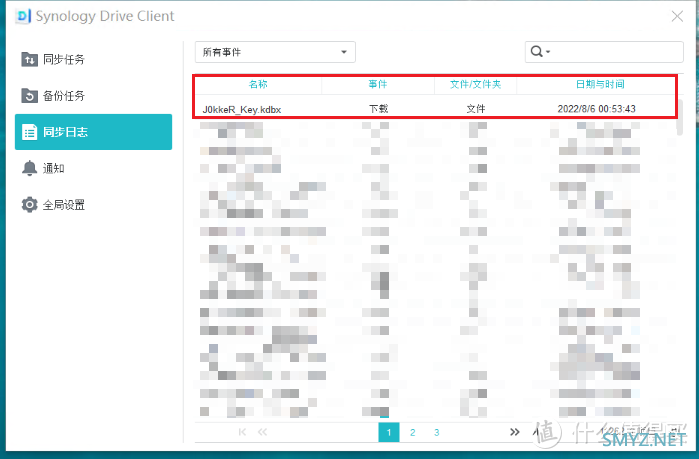
Task: Click the sync task folder icon
Action: coord(29,59)
